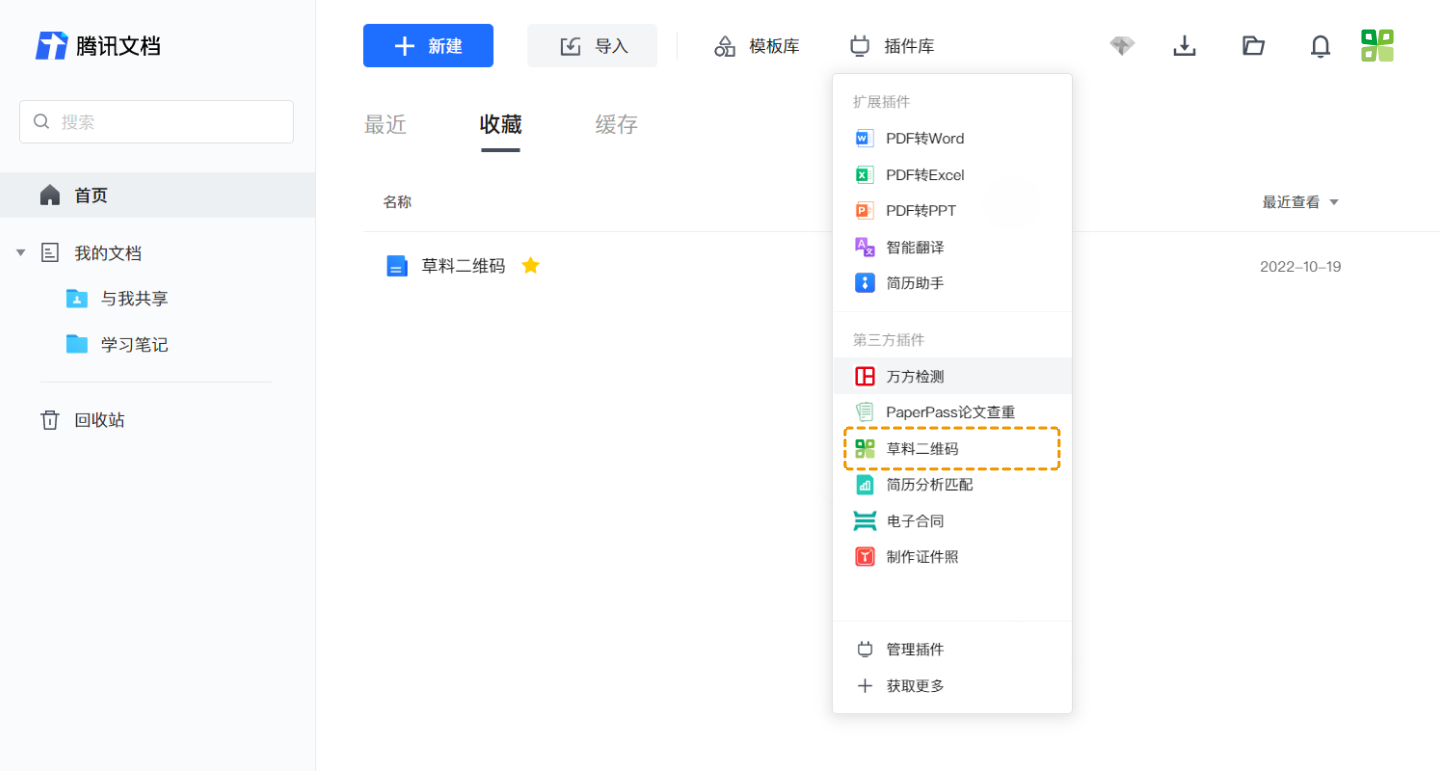Collapse the 我的文档 tree arrow
The height and width of the screenshot is (771, 1440).
[x=21, y=253]
